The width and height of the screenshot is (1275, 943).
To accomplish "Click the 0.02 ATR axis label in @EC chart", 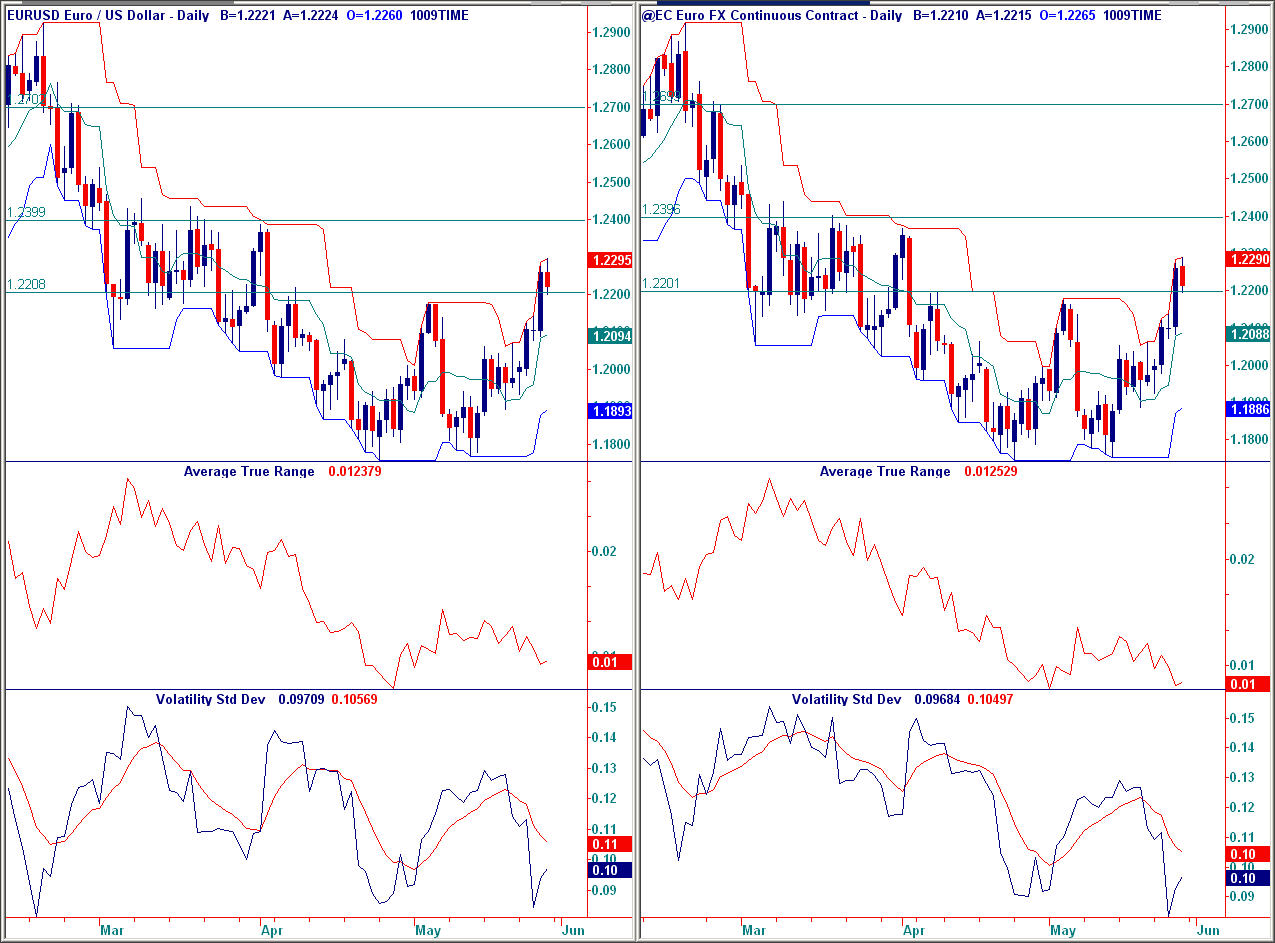I will coord(1244,558).
